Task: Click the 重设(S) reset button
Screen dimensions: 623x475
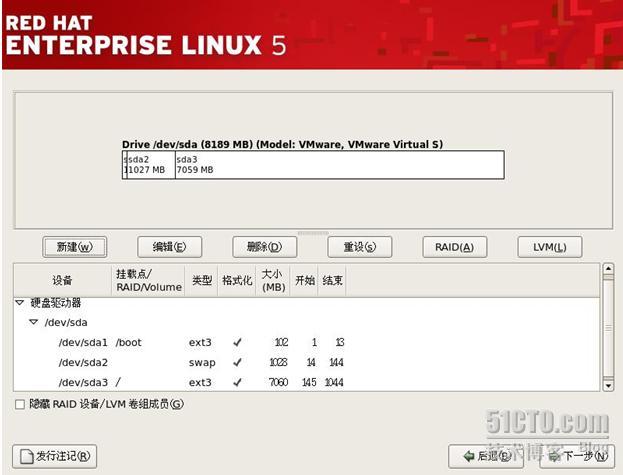Action: pos(360,247)
